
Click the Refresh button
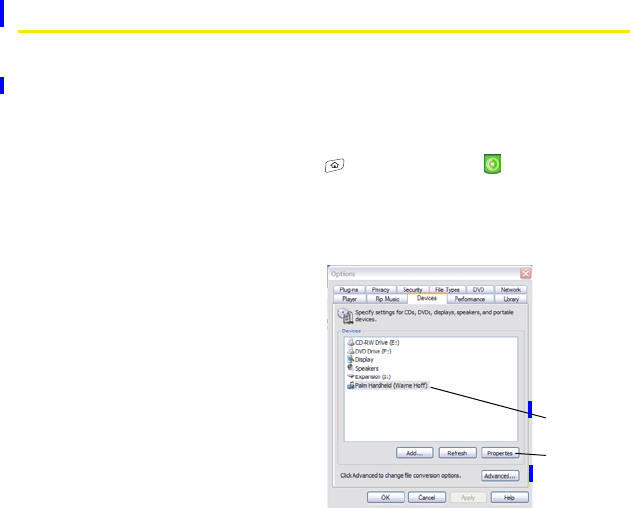point(457,453)
